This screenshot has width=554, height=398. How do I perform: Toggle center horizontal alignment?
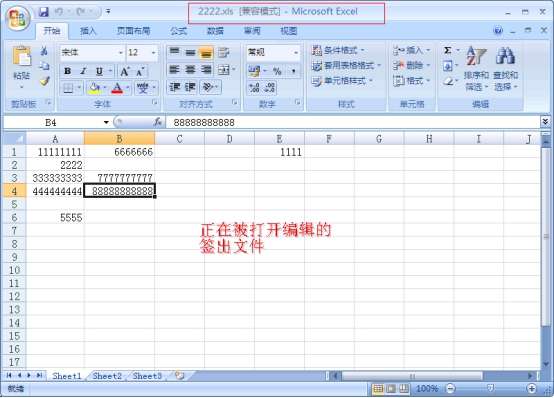(x=190, y=70)
